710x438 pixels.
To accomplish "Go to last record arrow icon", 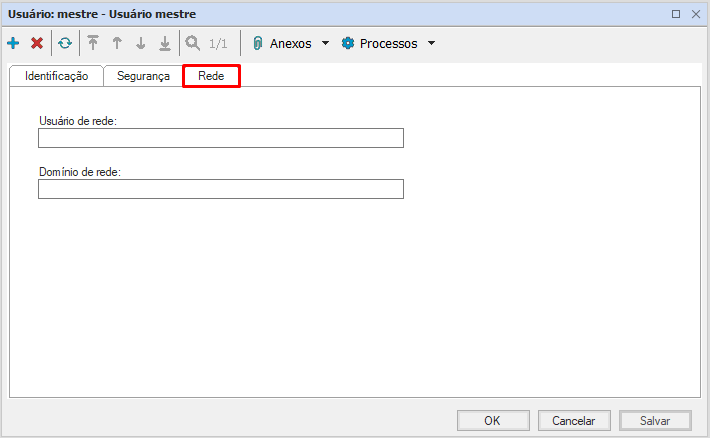I will [x=165, y=43].
